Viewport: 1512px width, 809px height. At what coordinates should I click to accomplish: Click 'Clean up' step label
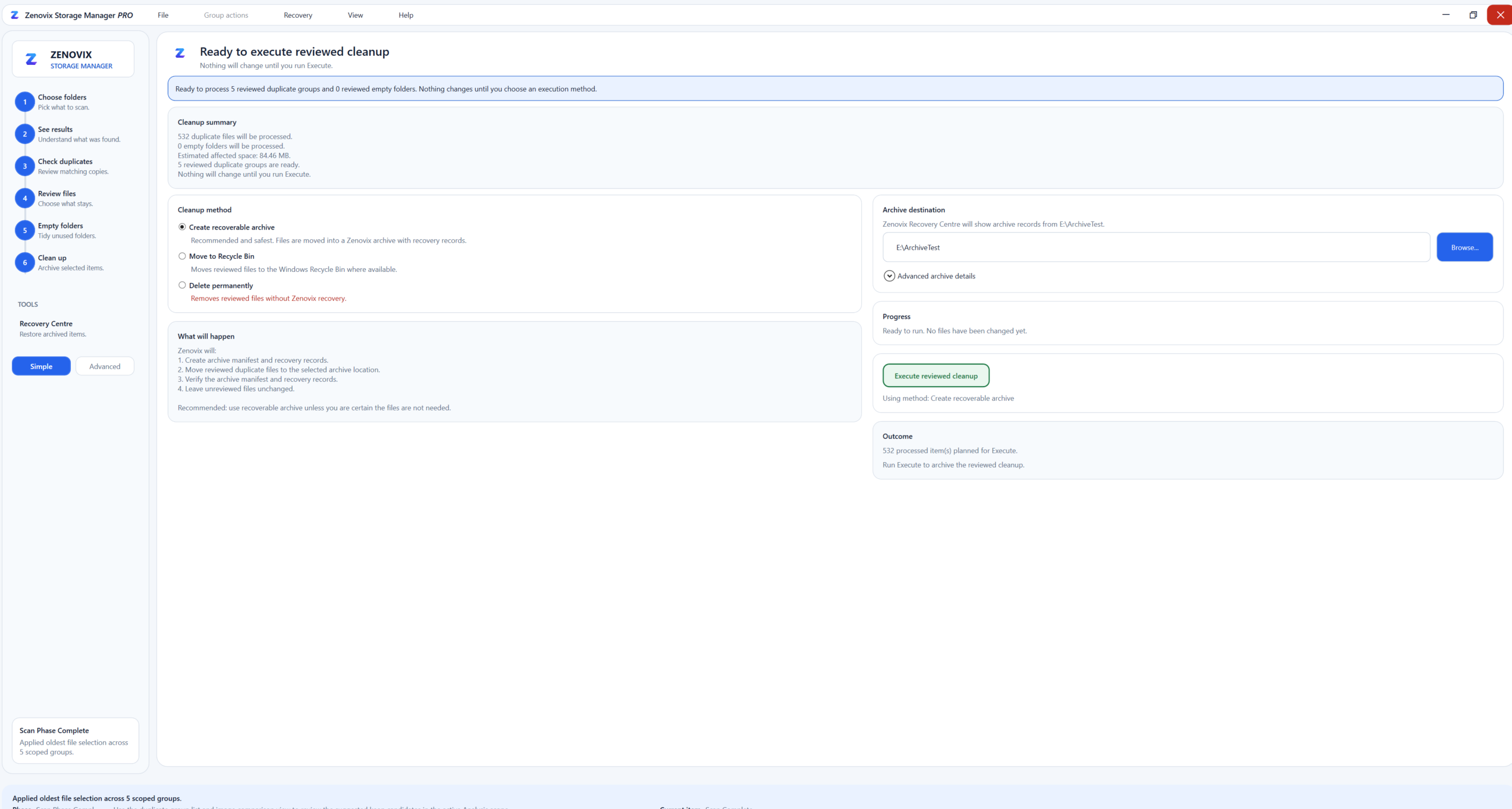click(52, 258)
